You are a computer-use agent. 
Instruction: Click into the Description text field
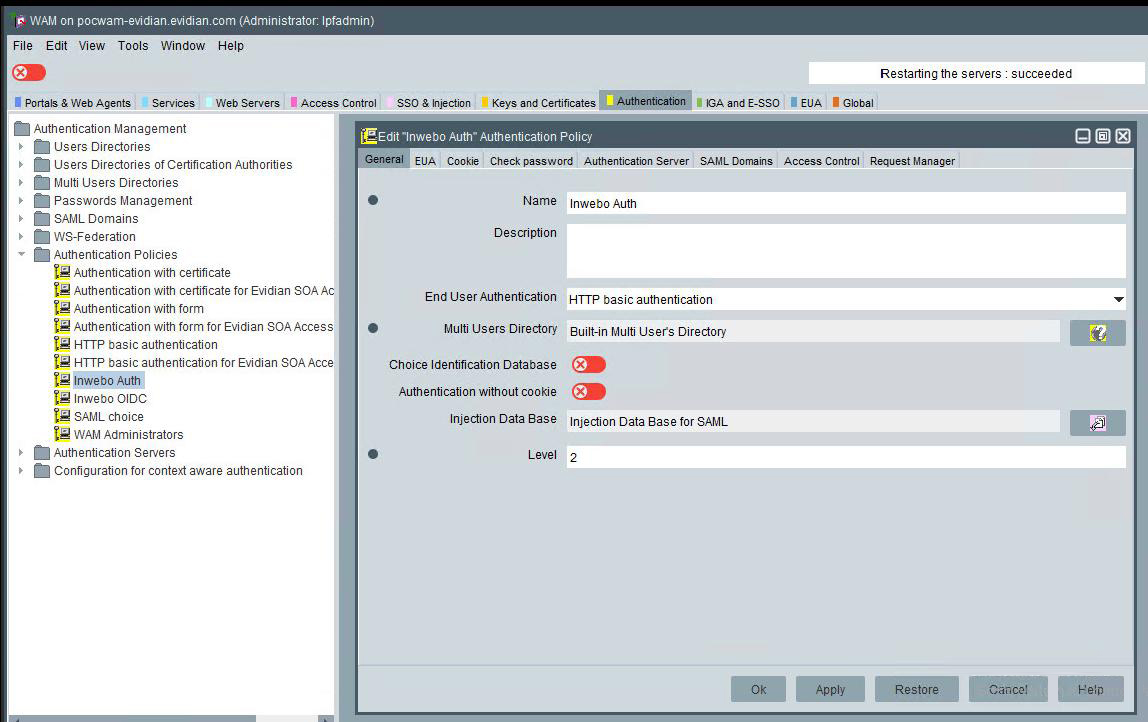point(845,251)
